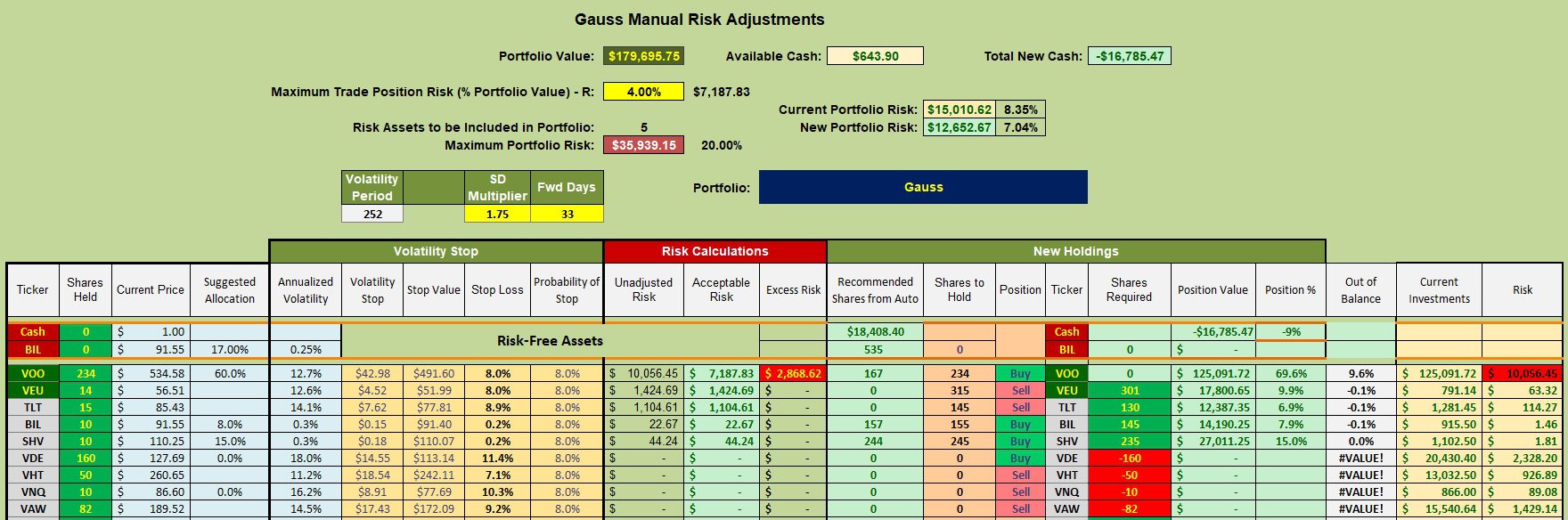
Task: Select VOO current price 534.58
Action: click(x=151, y=373)
